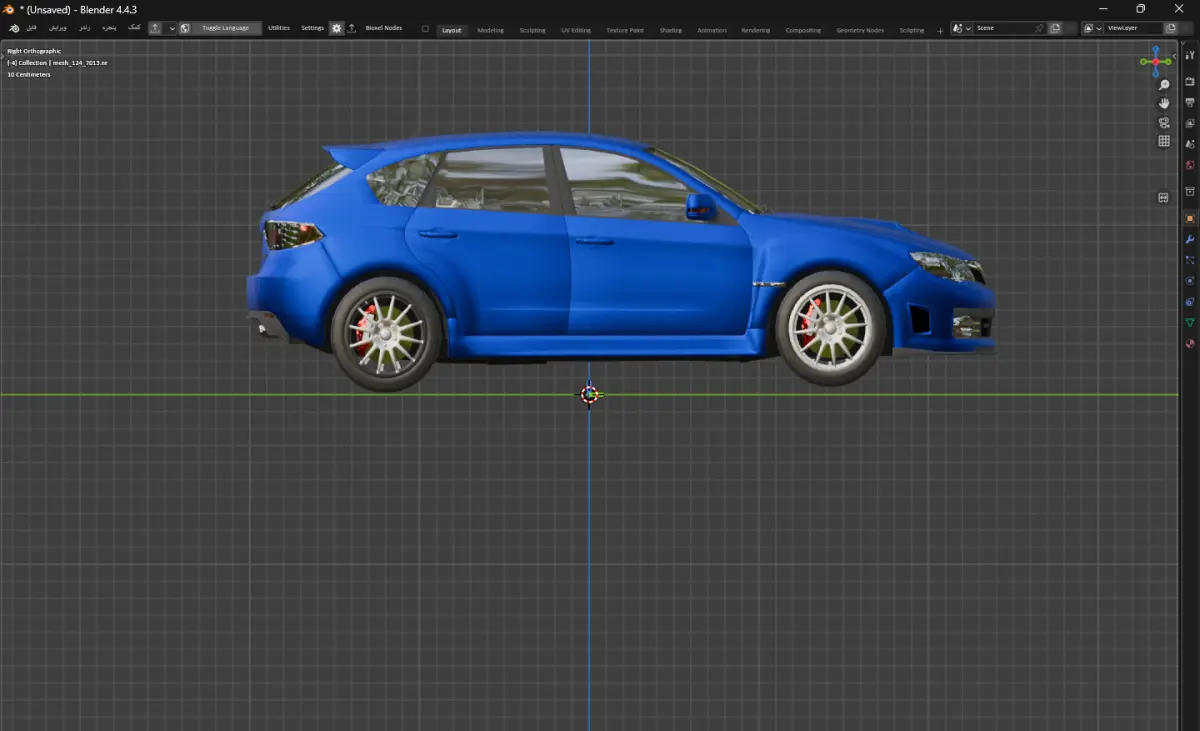Viewport: 1200px width, 731px height.
Task: Switch to the Texture Paint workspace tab
Action: [625, 30]
